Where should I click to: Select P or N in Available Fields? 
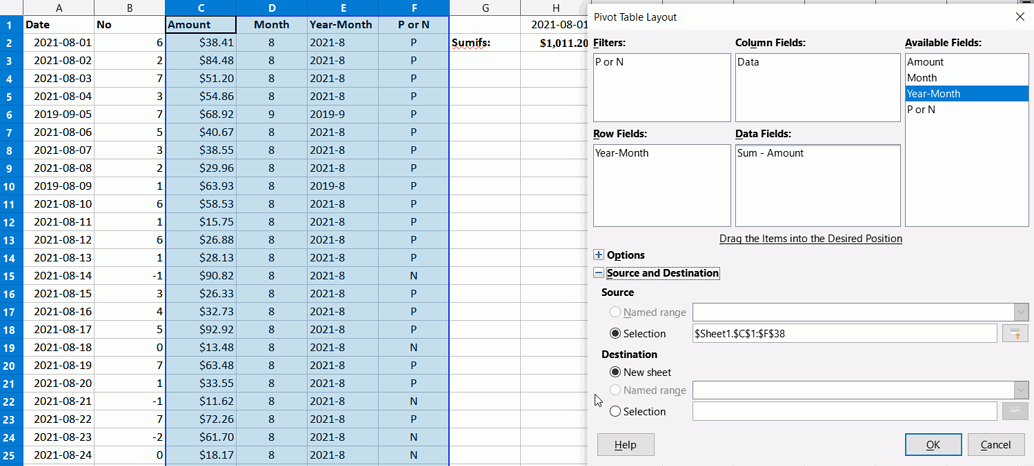967,109
